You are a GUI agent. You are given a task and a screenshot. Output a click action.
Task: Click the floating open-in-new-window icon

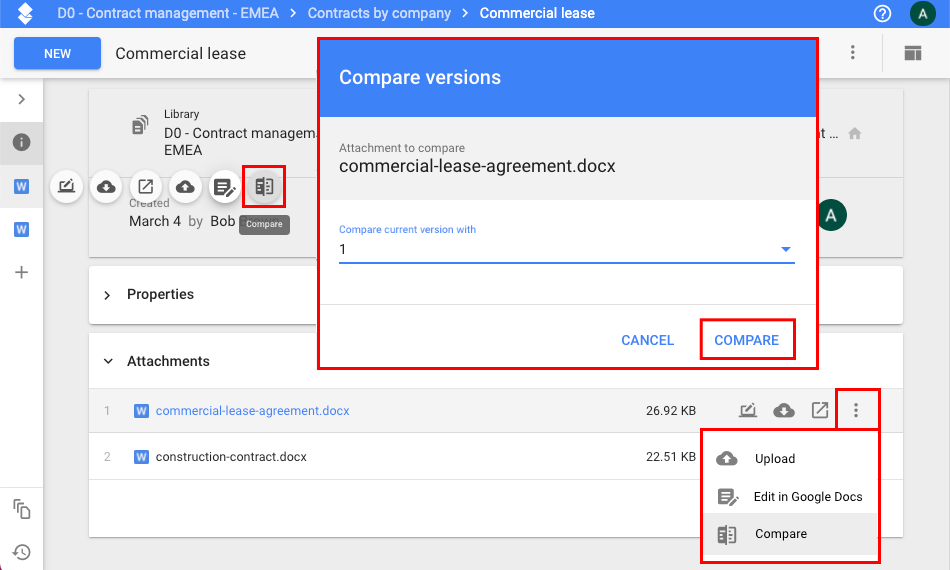[x=145, y=187]
